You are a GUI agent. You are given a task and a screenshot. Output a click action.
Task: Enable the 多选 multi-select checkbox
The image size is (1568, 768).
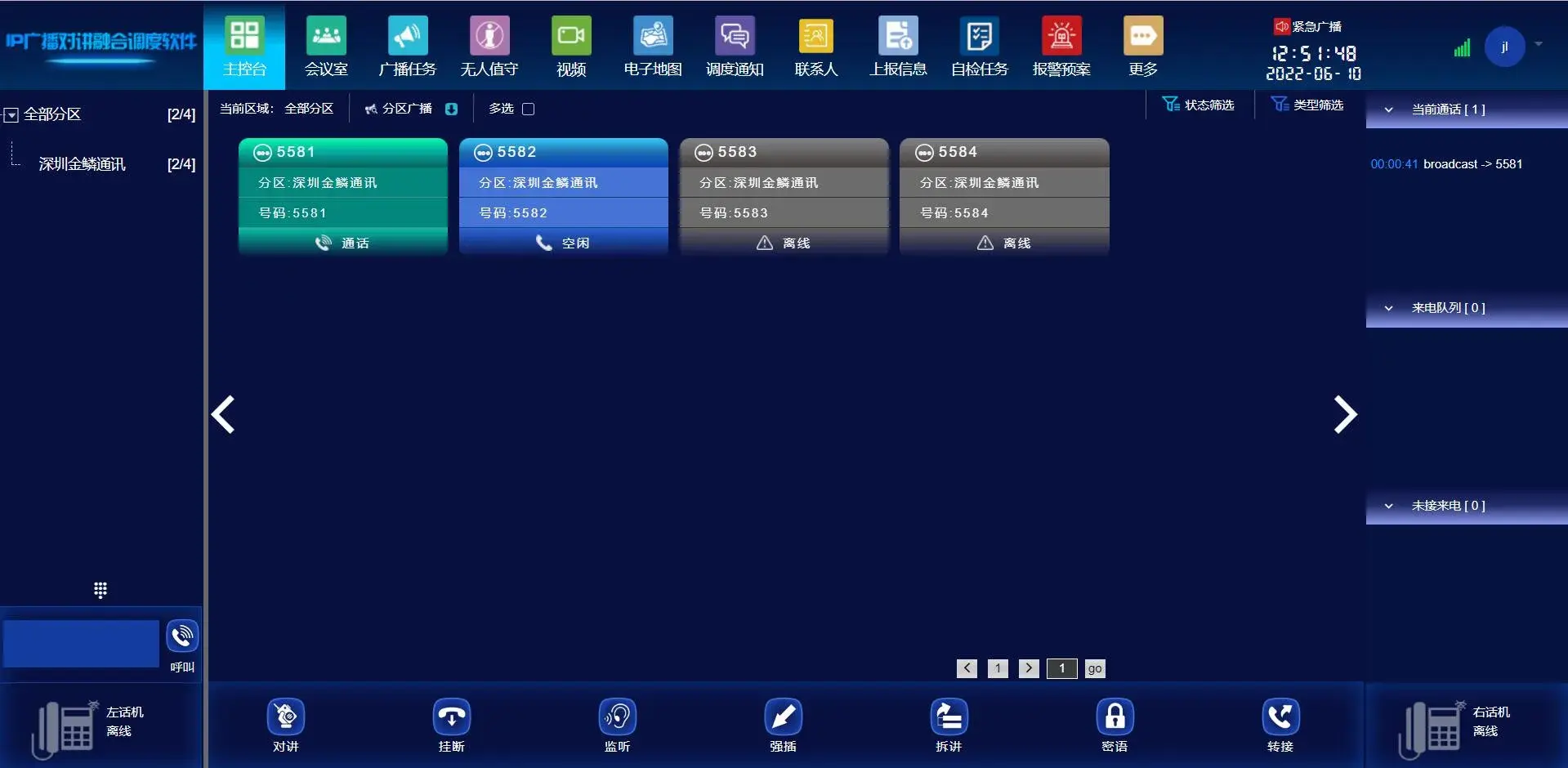click(x=529, y=109)
